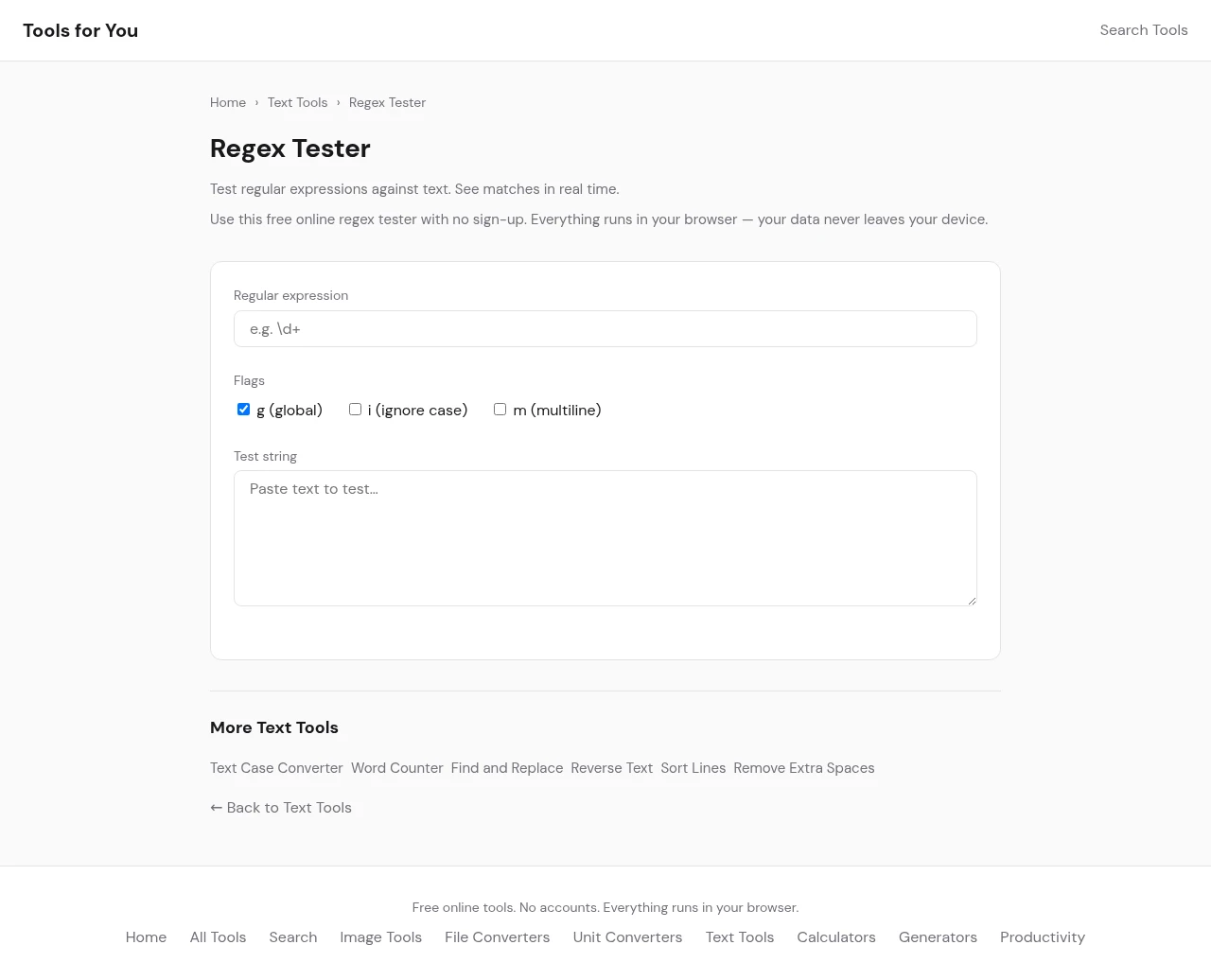Focus the Test string text area
This screenshot has height=980, width=1211.
point(605,537)
